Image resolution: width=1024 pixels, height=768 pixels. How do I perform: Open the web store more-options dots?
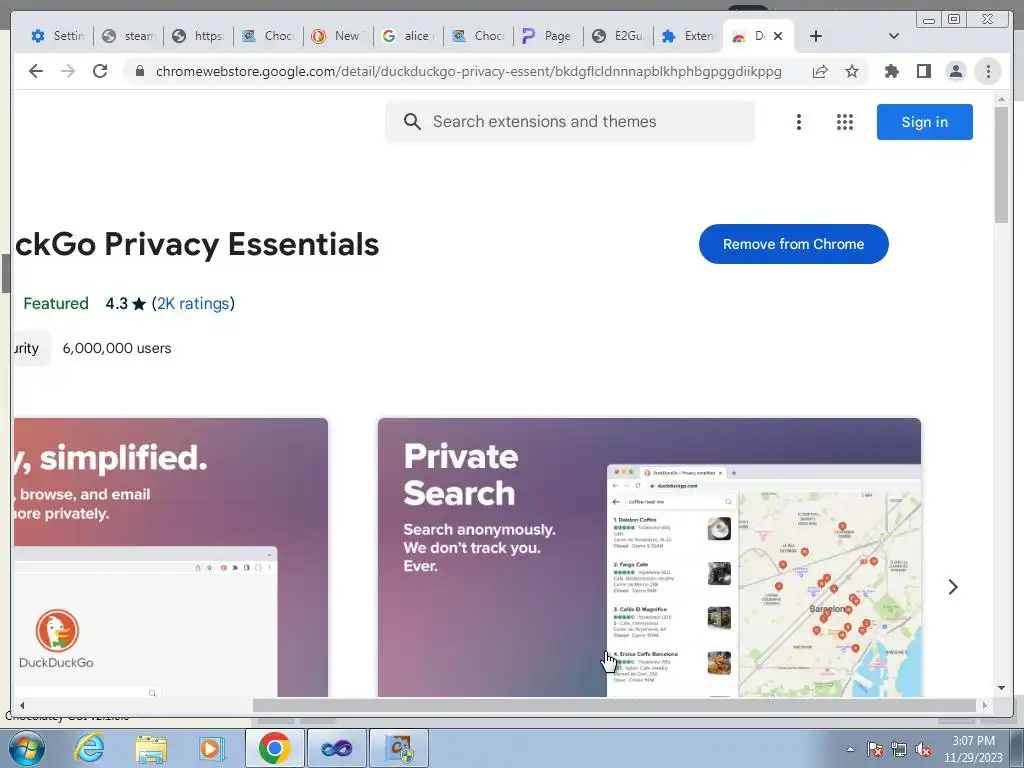point(799,122)
